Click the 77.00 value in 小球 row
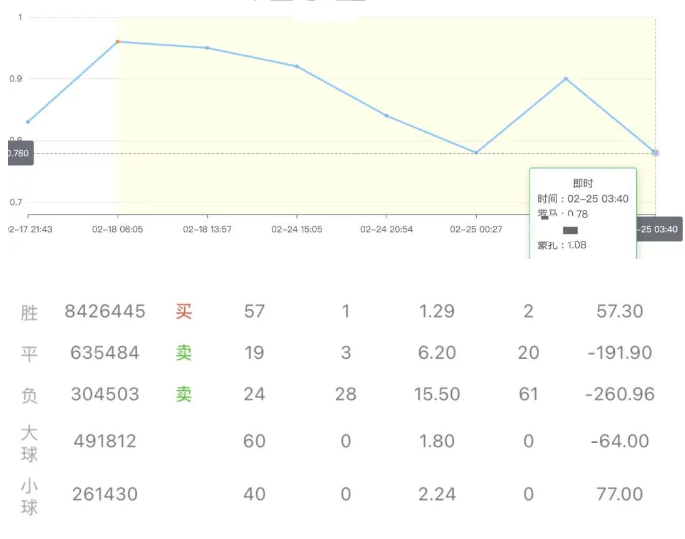 (619, 494)
